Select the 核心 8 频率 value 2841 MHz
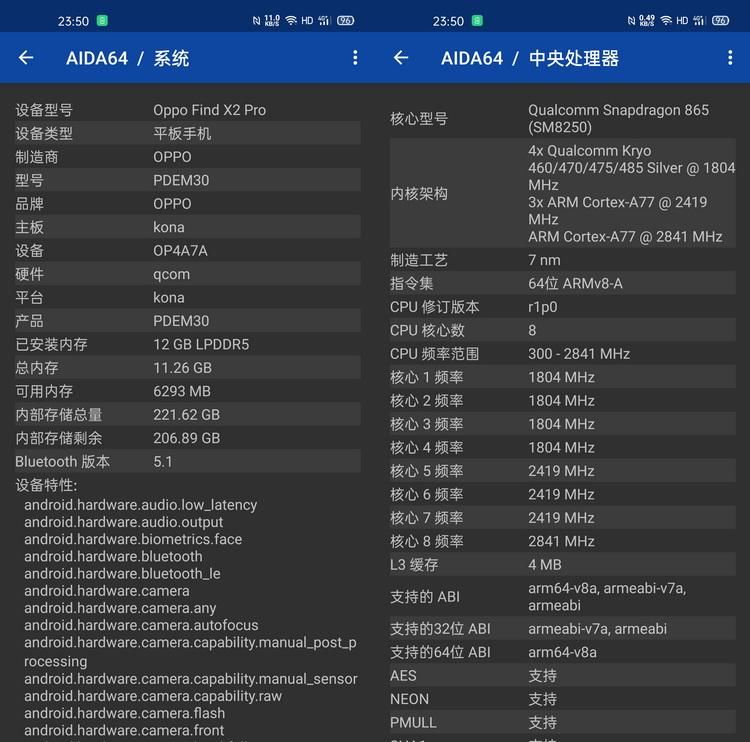This screenshot has height=742, width=750. 561,542
